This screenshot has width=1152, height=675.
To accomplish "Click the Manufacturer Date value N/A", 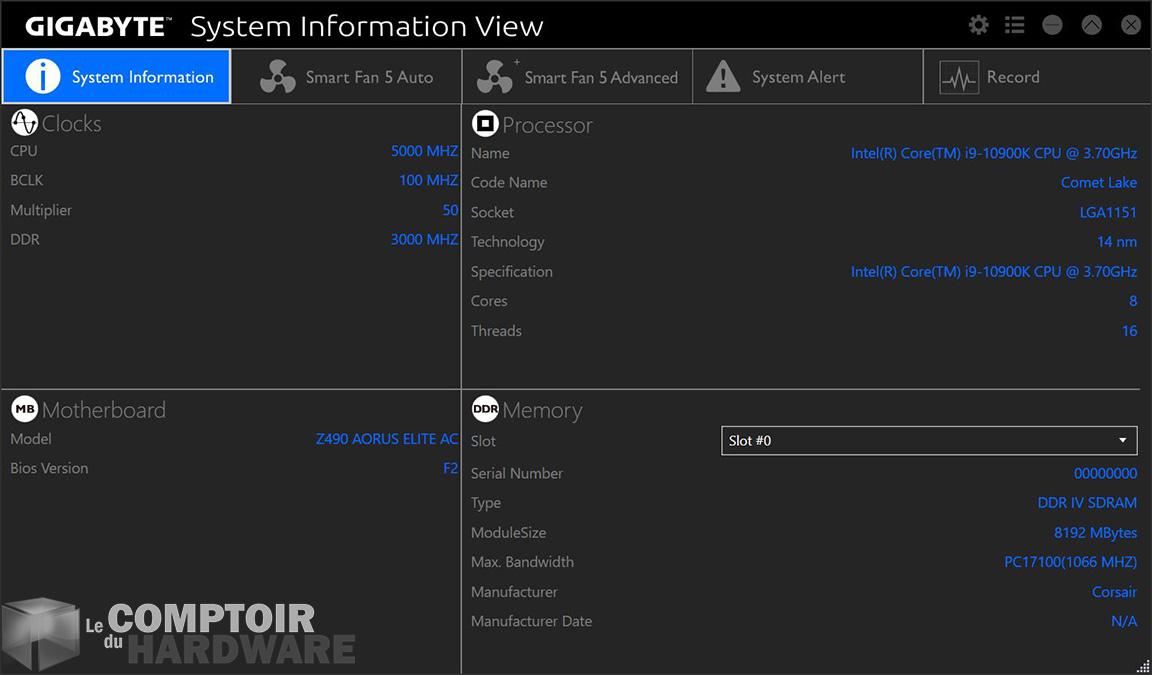I will coord(1124,621).
